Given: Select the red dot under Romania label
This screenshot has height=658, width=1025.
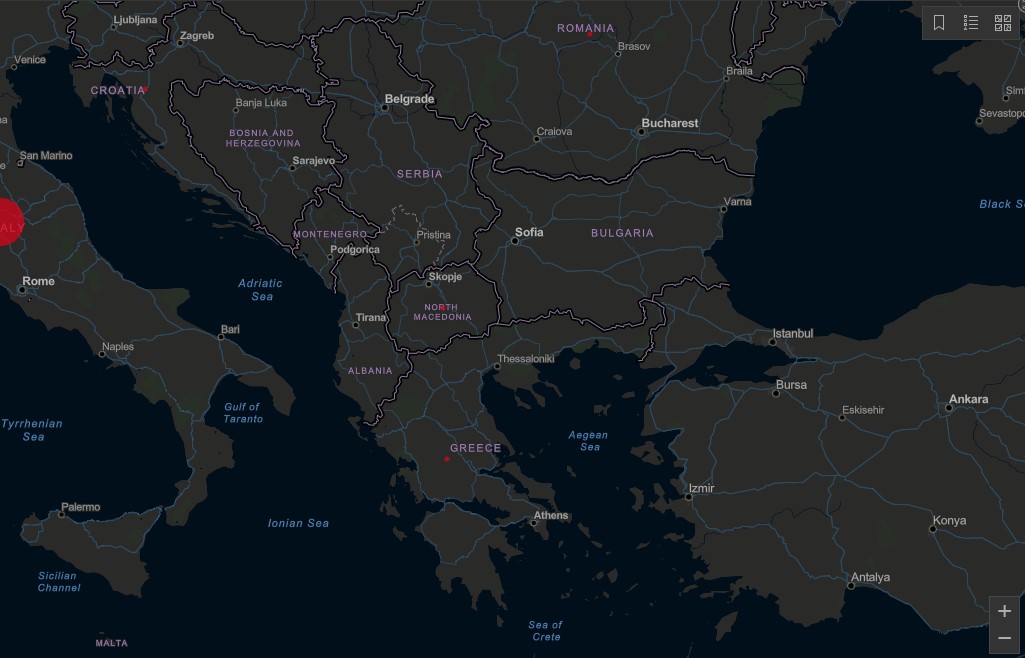Looking at the screenshot, I should (590, 35).
